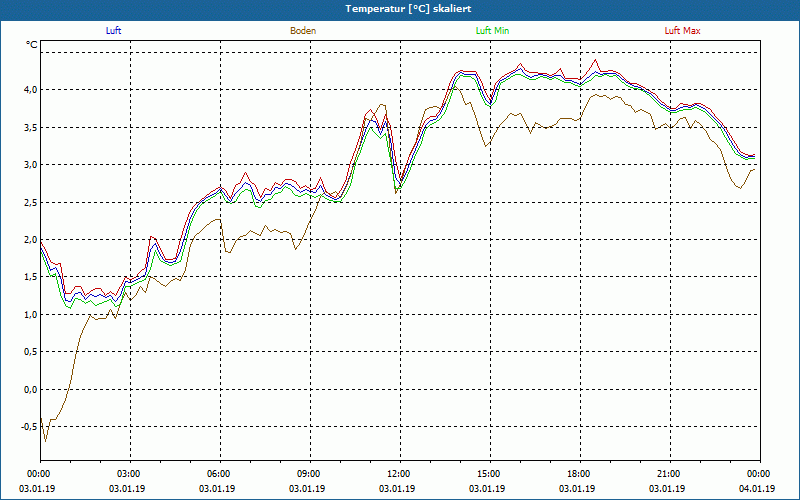Click the '03.01.19' date under '12:00'

coord(397,489)
